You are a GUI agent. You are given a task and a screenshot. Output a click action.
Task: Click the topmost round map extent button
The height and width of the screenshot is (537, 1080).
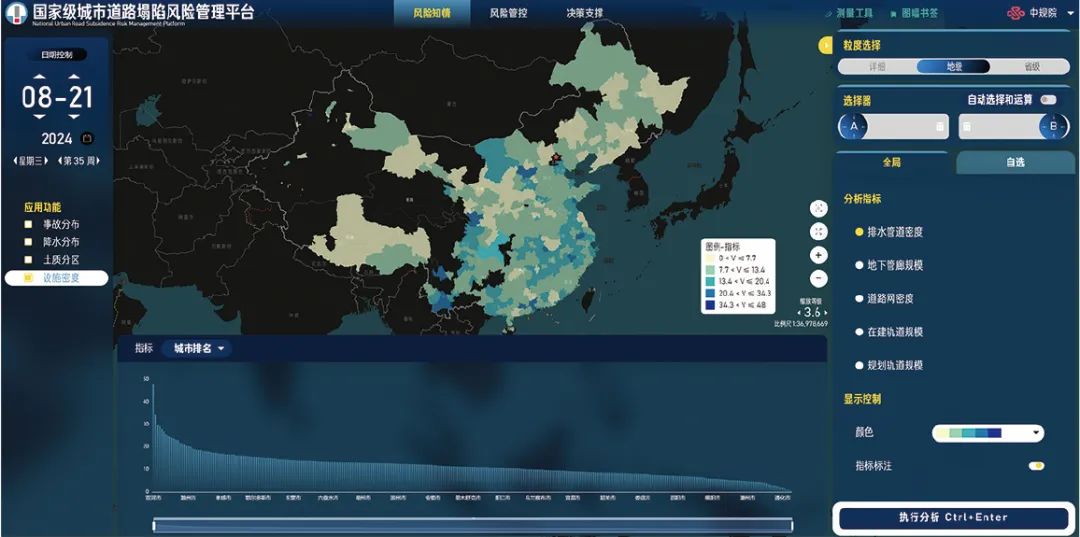click(x=819, y=208)
